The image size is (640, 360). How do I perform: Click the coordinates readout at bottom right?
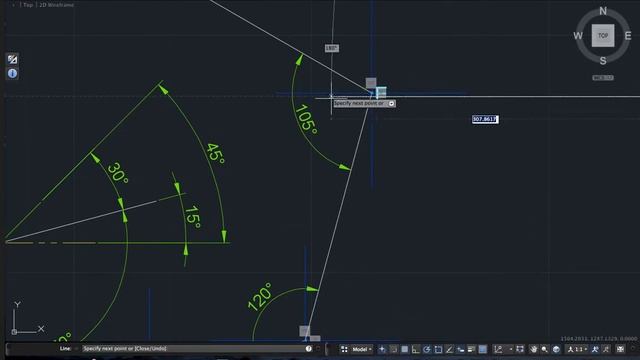click(x=598, y=339)
